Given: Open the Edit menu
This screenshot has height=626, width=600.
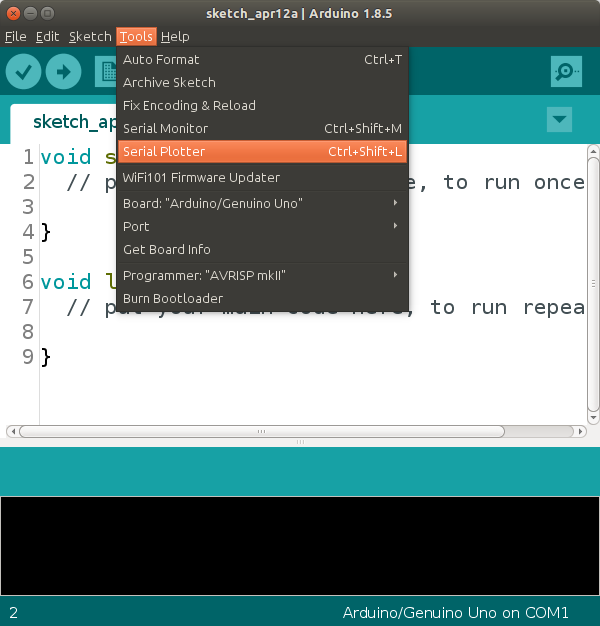Looking at the screenshot, I should [x=48, y=37].
